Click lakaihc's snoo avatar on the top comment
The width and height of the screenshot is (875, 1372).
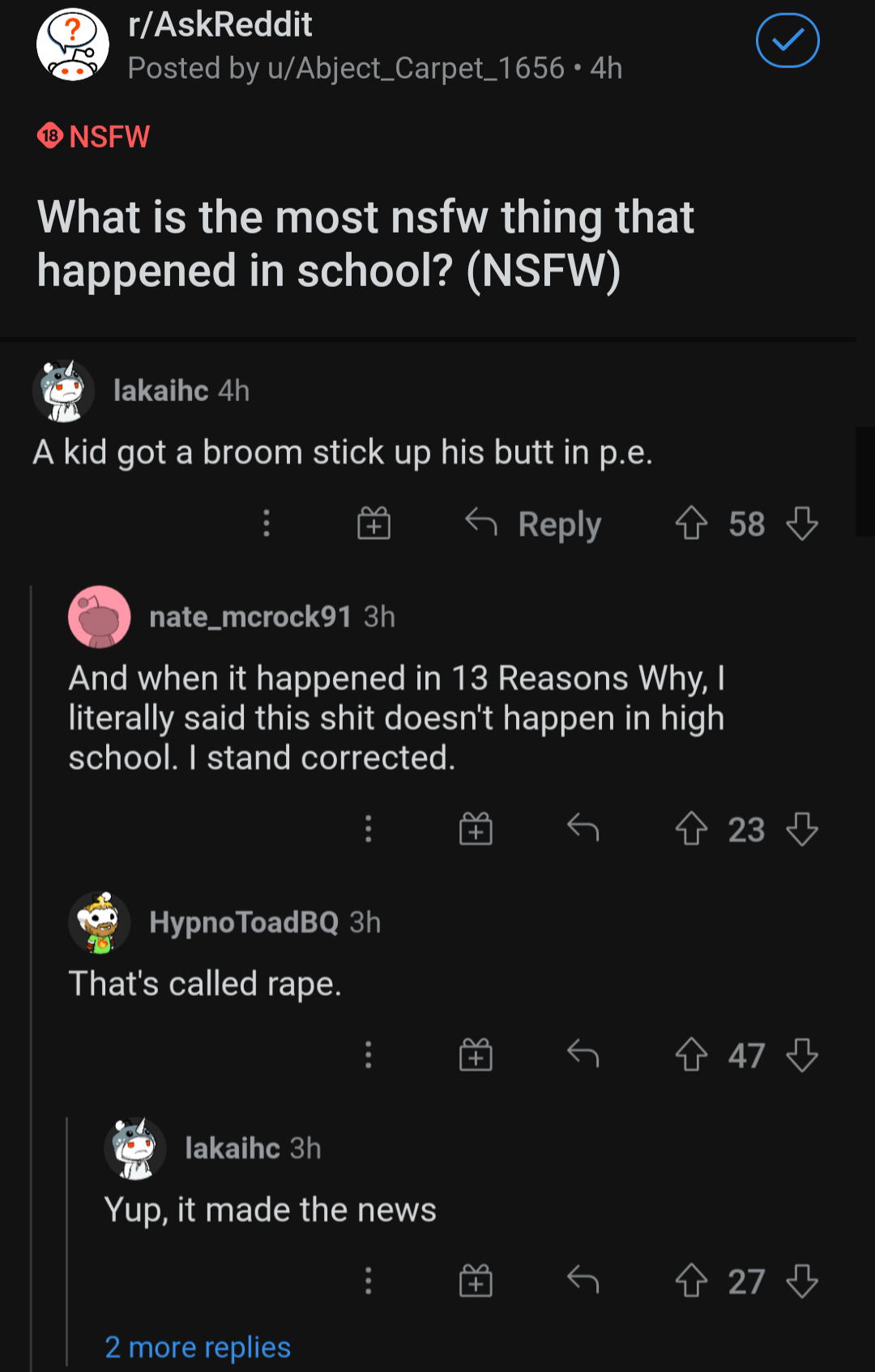pos(64,391)
